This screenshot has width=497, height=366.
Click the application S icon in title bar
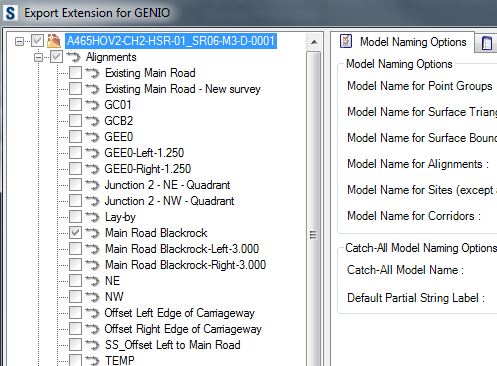10,13
